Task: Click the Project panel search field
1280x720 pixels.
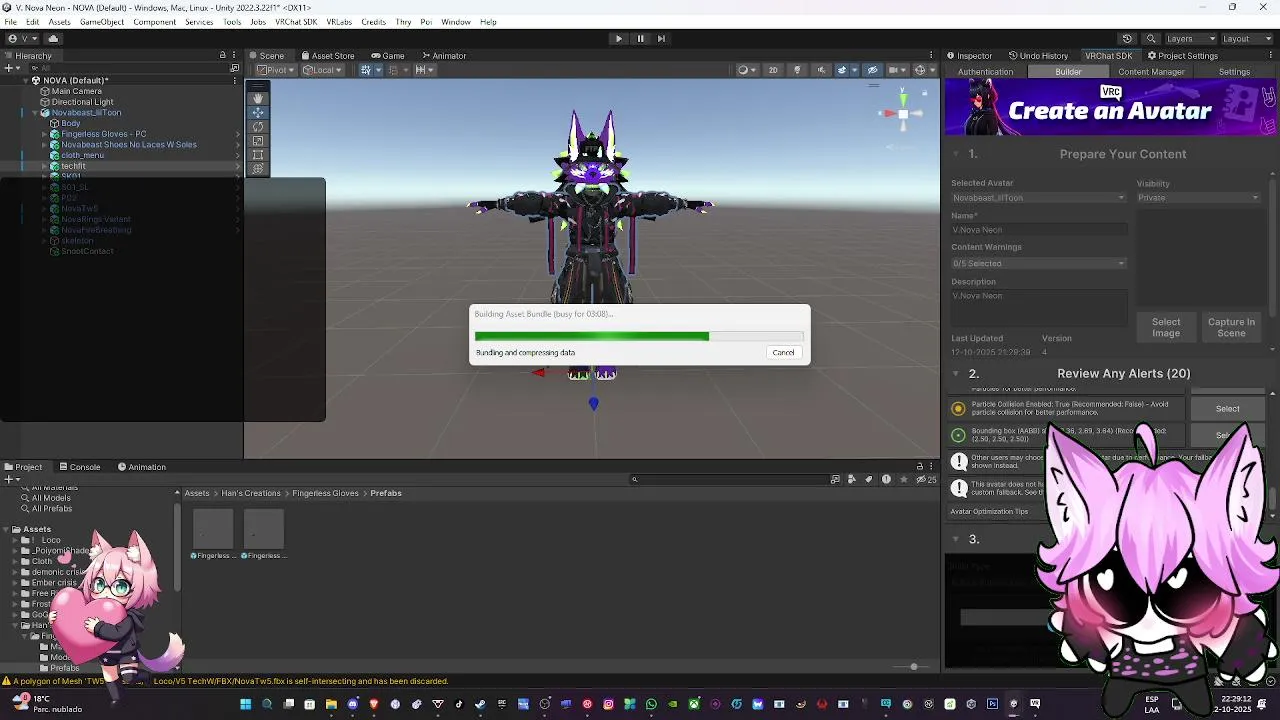Action: click(x=730, y=479)
